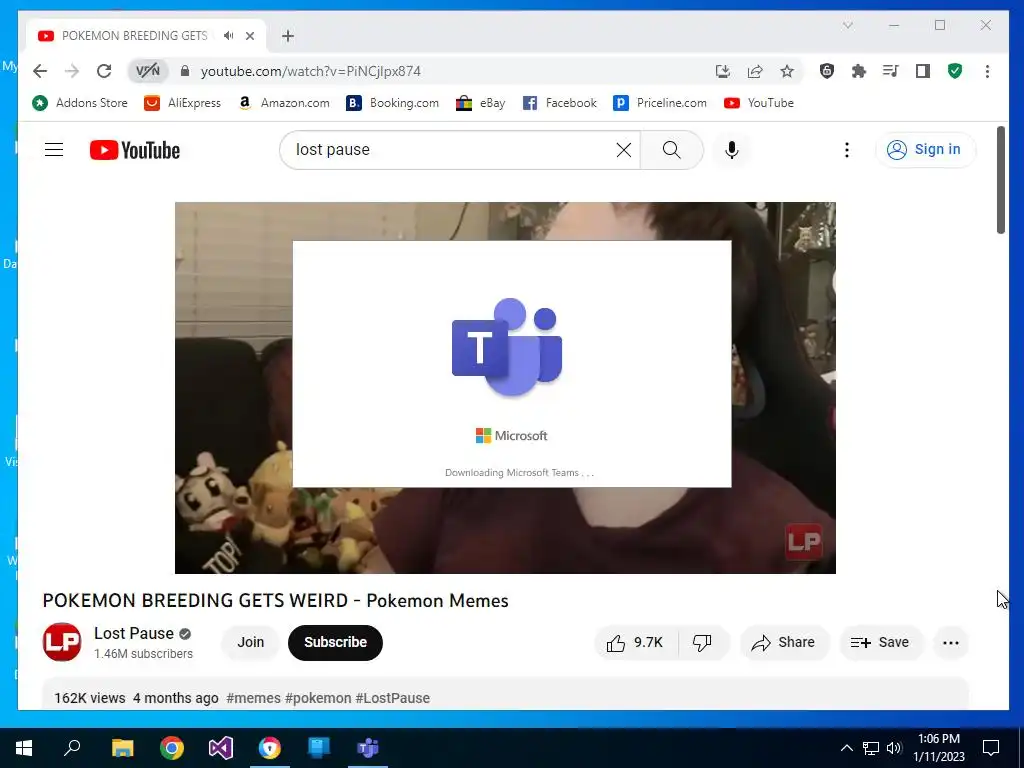Click the install/download page icon in the address bar
Viewport: 1024px width, 768px height.
tap(722, 71)
